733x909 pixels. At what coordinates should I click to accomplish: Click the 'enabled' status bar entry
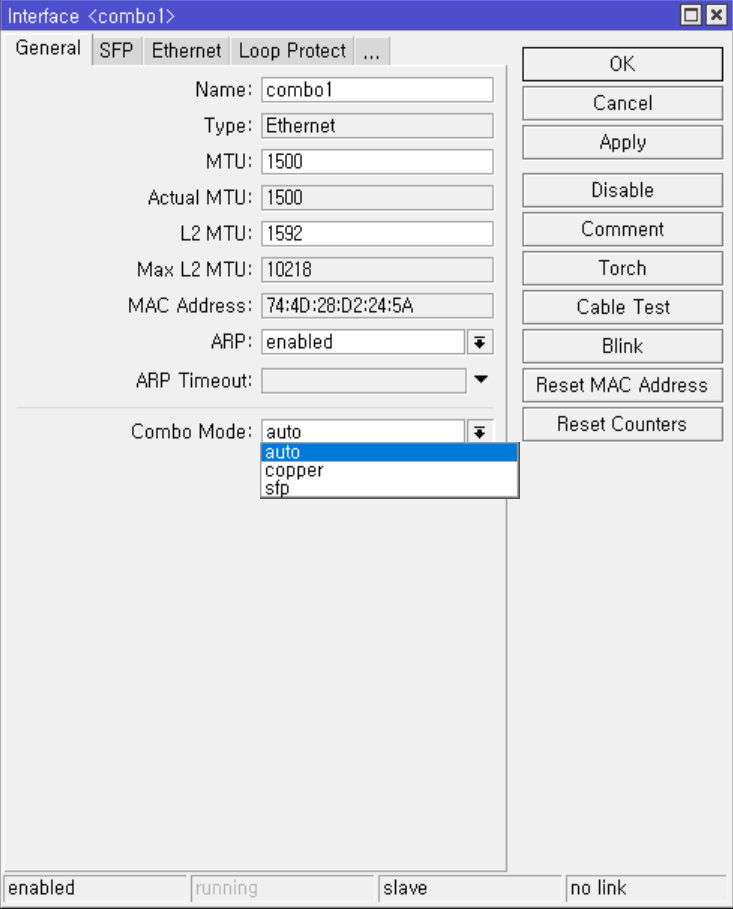[95, 888]
